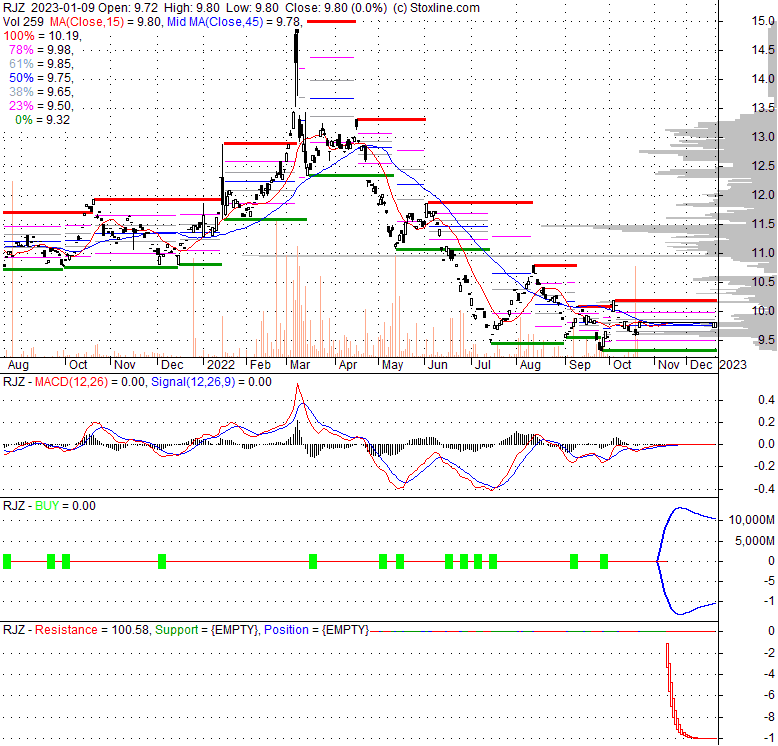Click the '-0.4' MACD axis value

(x=764, y=489)
